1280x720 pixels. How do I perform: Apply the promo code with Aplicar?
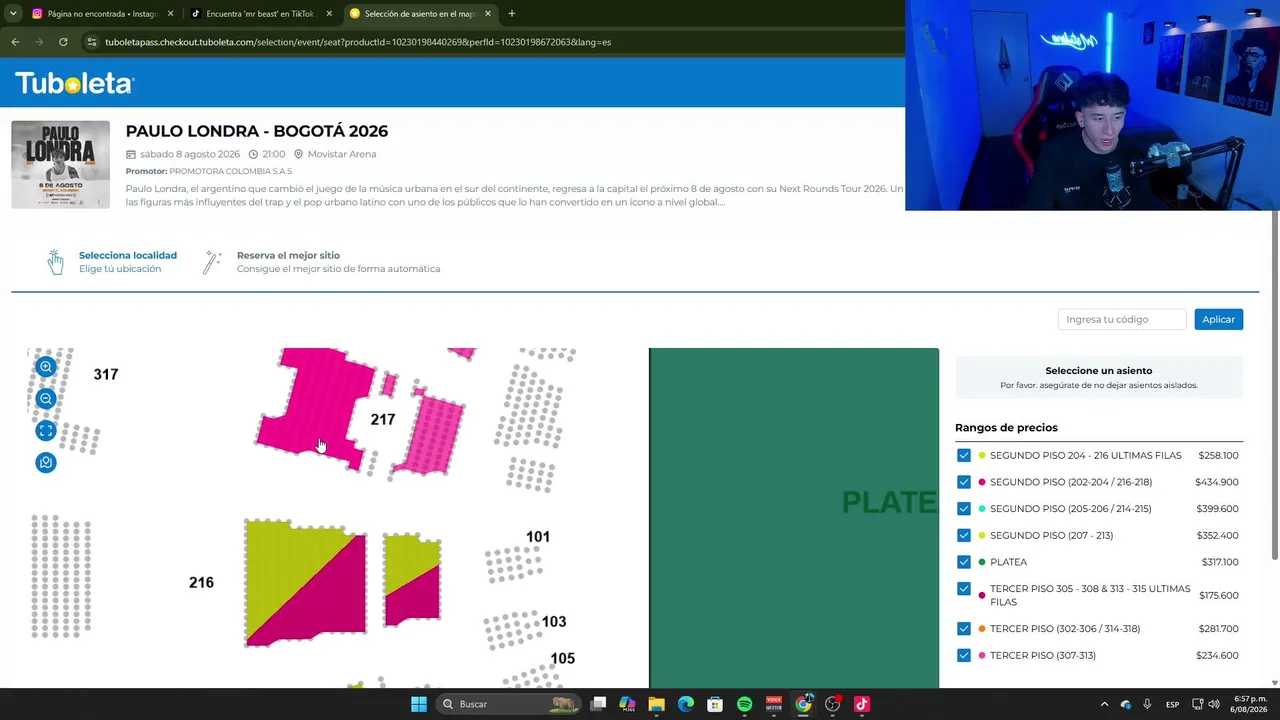tap(1218, 319)
